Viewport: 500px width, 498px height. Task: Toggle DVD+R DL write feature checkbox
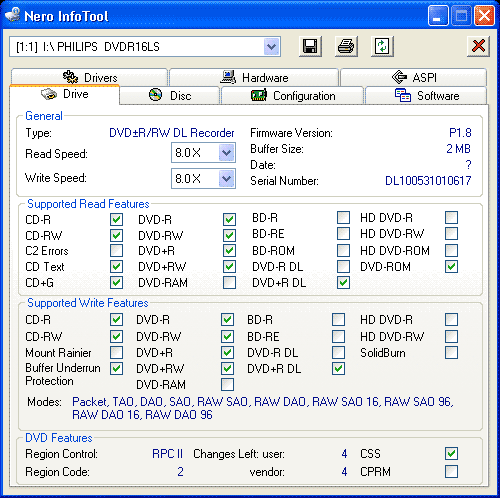[338, 368]
